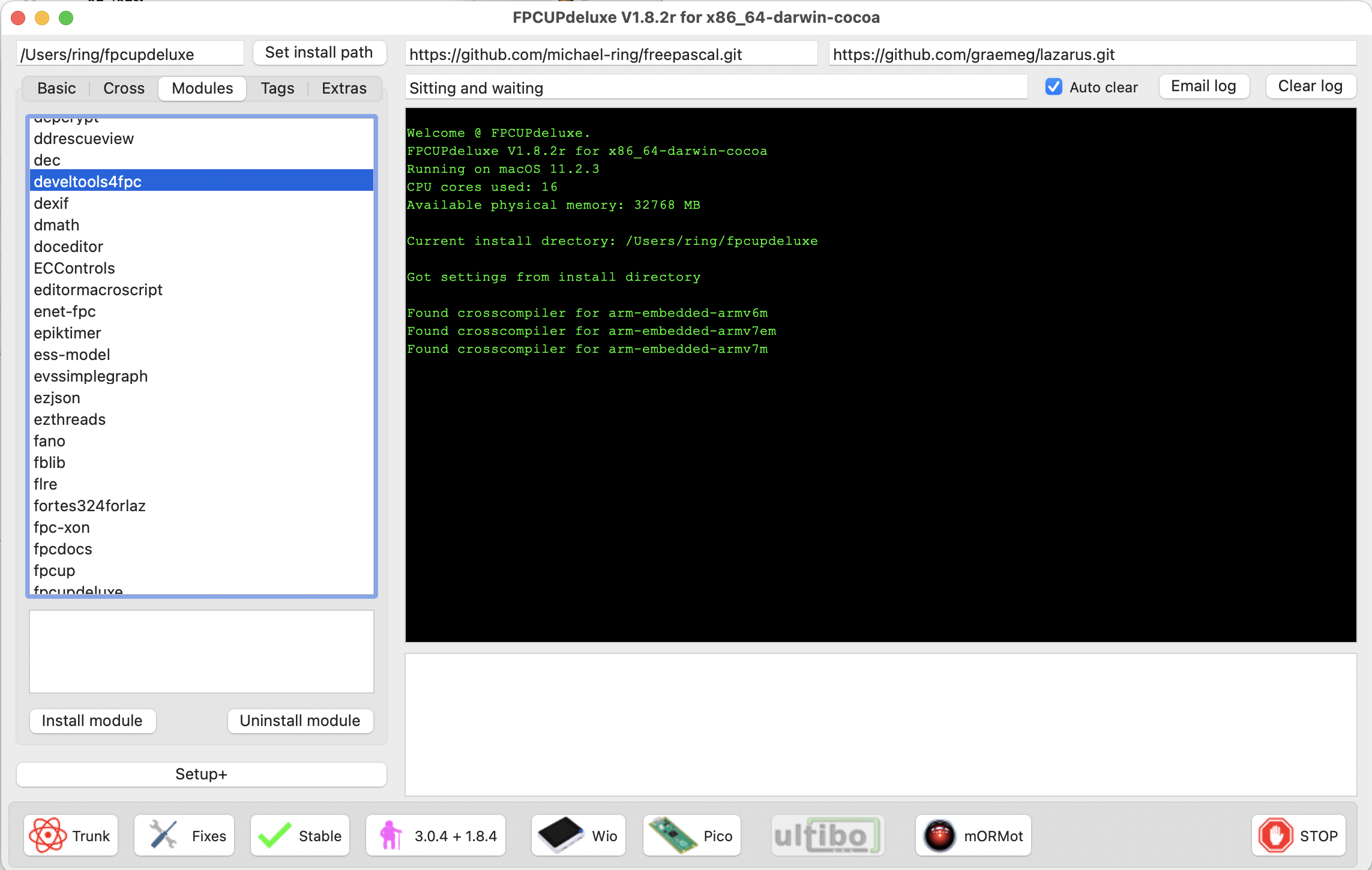Click the Wio device icon
This screenshot has height=870, width=1372.
(x=561, y=835)
